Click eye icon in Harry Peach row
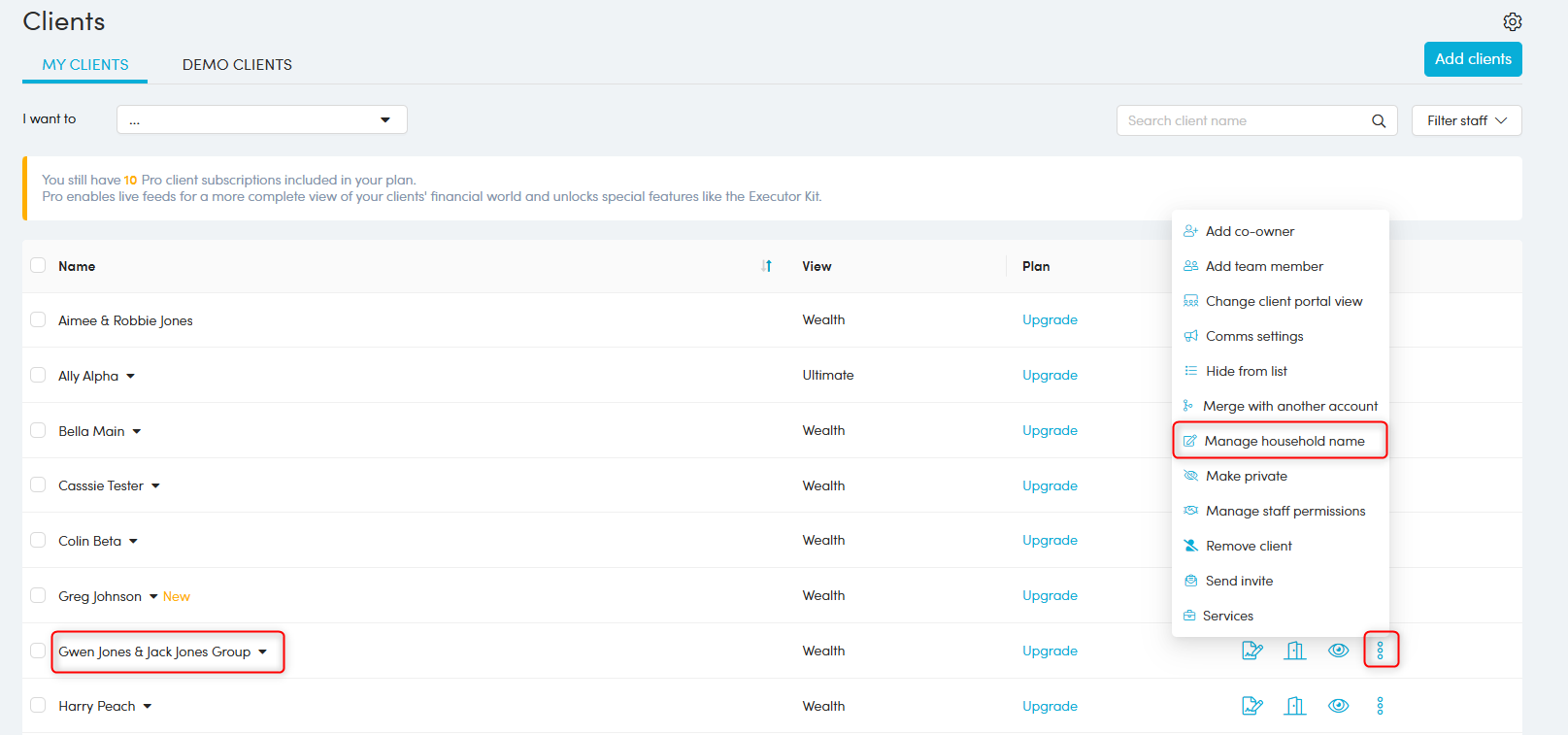1568x735 pixels. pos(1338,706)
